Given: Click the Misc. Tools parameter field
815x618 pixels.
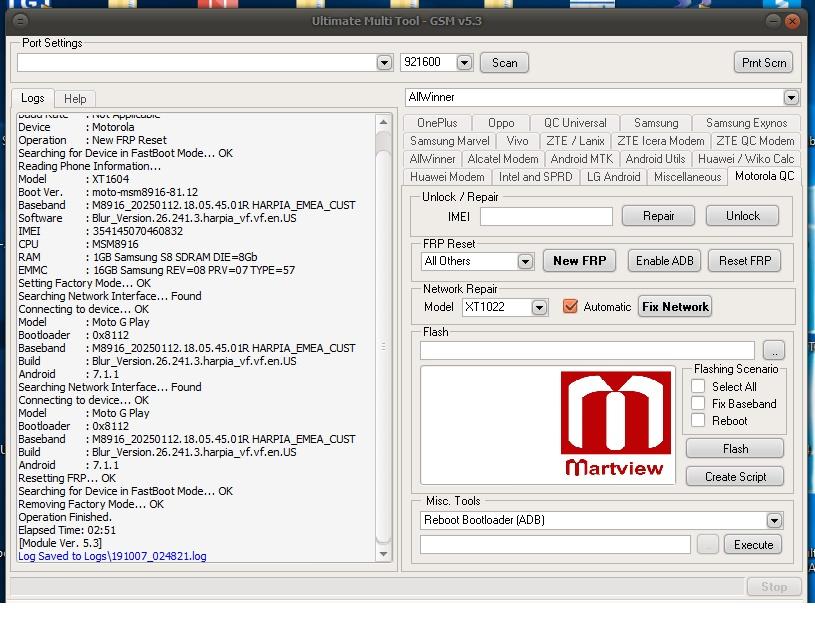Looking at the screenshot, I should [x=555, y=544].
